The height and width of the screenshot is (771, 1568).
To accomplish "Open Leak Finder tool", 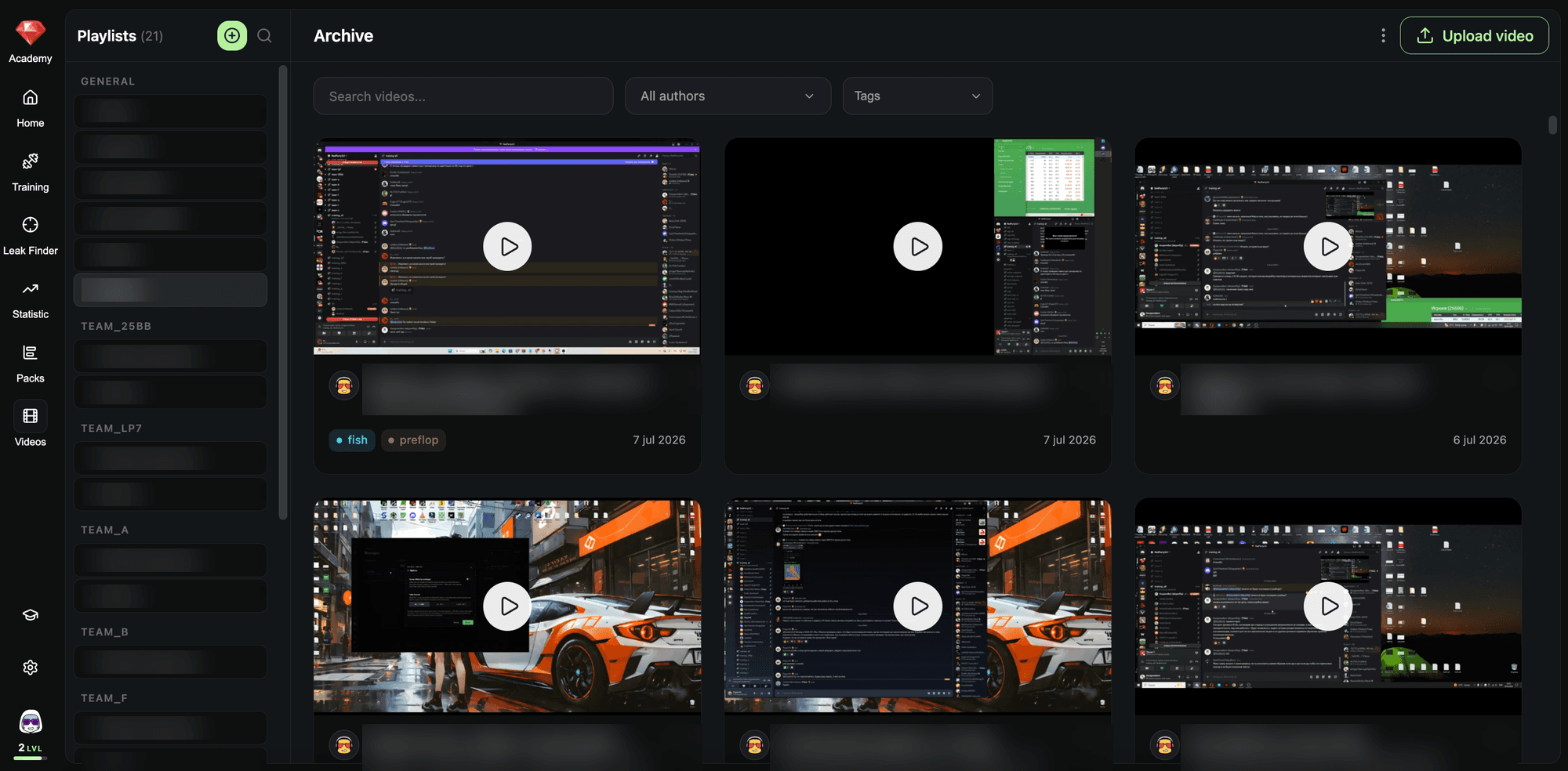I will click(30, 236).
